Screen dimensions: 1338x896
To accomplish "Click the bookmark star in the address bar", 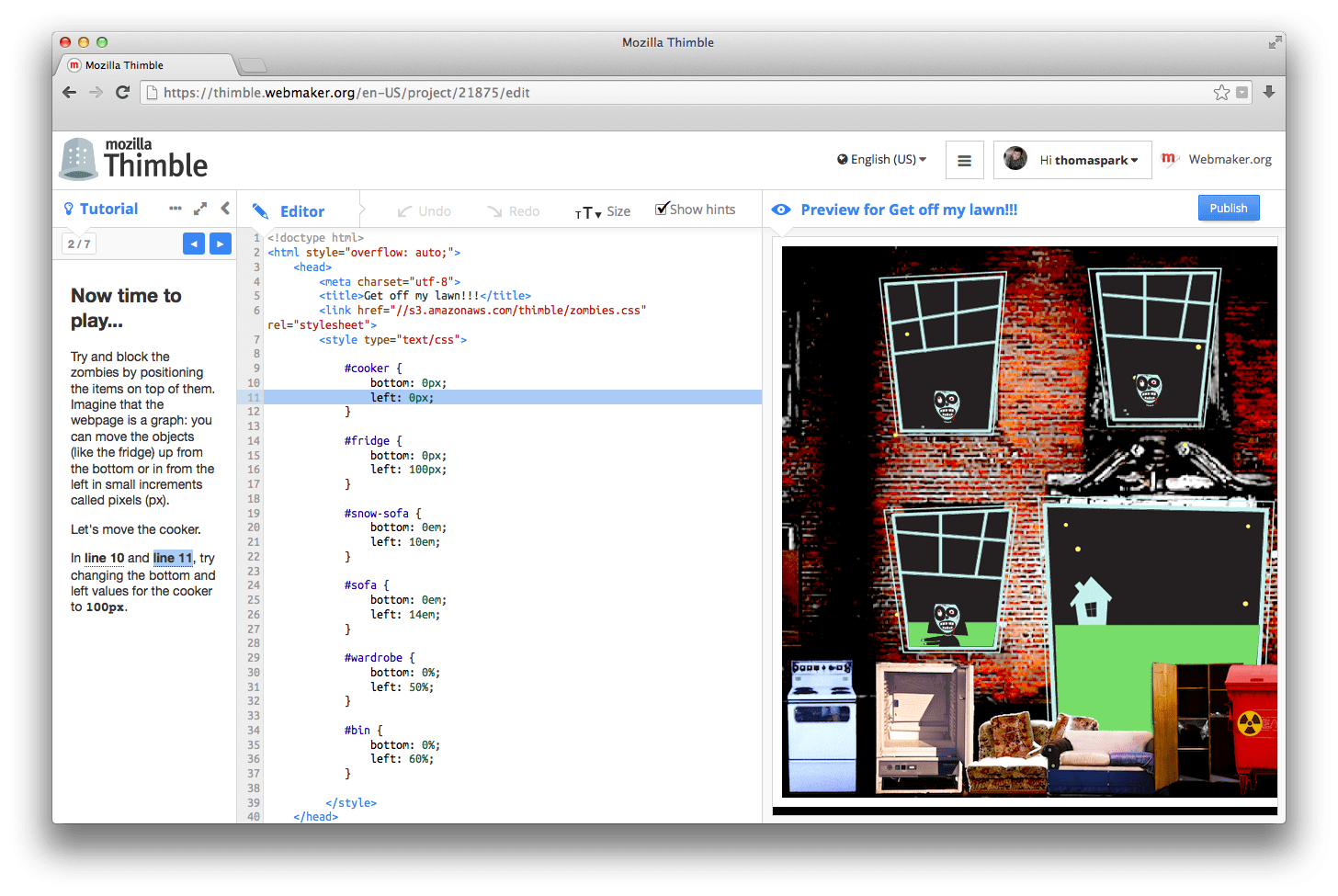I will coord(1222,92).
